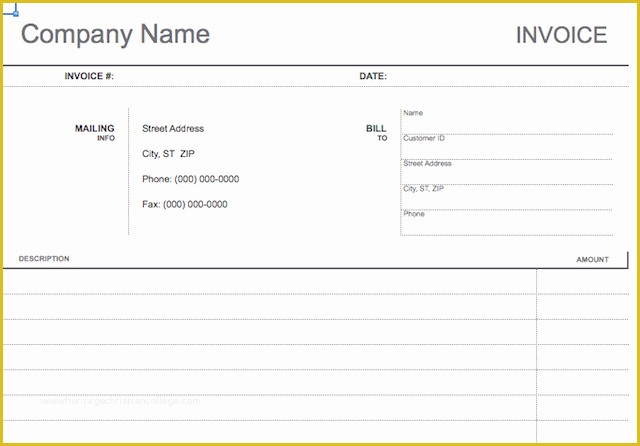Click the INVOICE # label

(89, 76)
